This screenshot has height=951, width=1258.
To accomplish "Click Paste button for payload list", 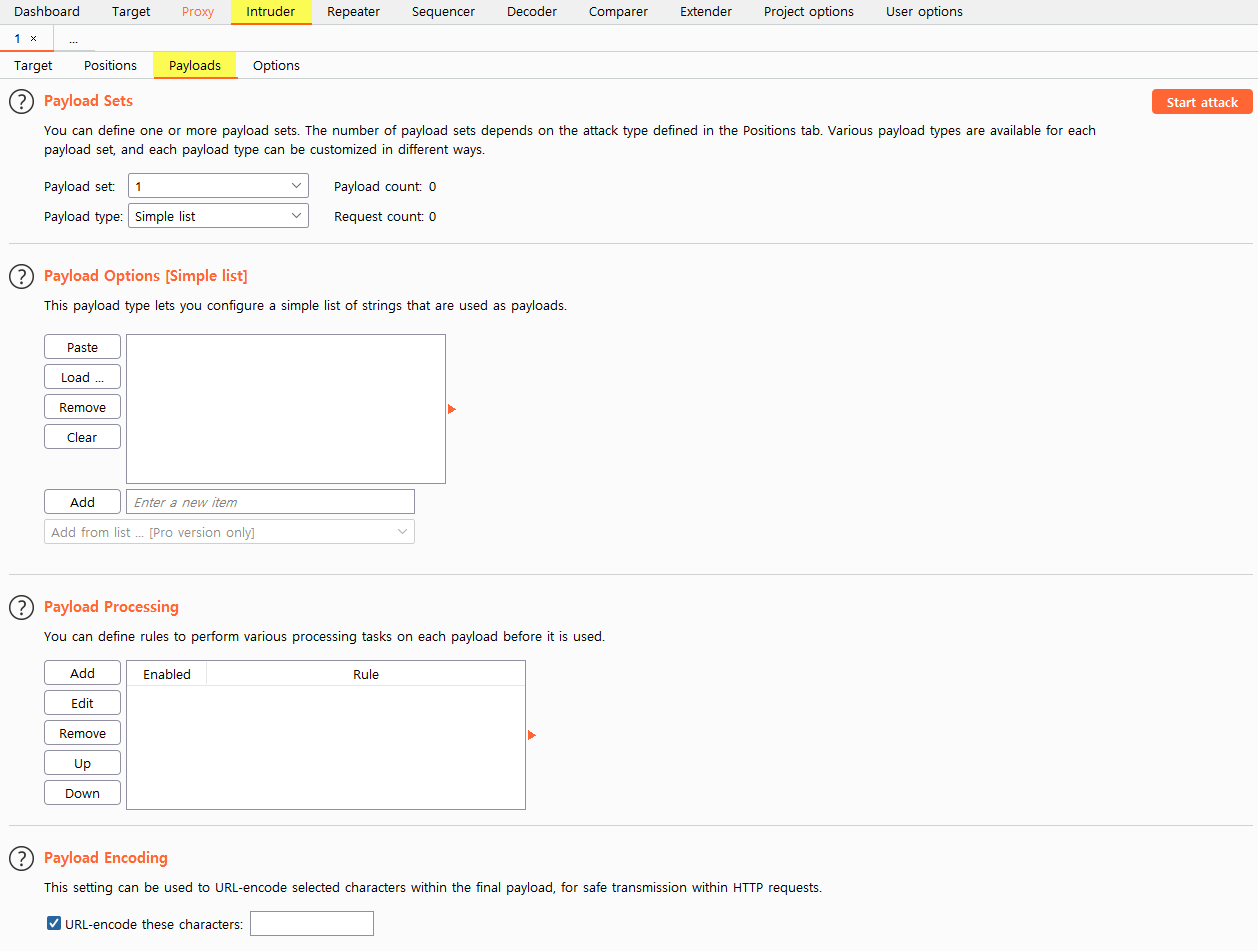I will (x=82, y=347).
